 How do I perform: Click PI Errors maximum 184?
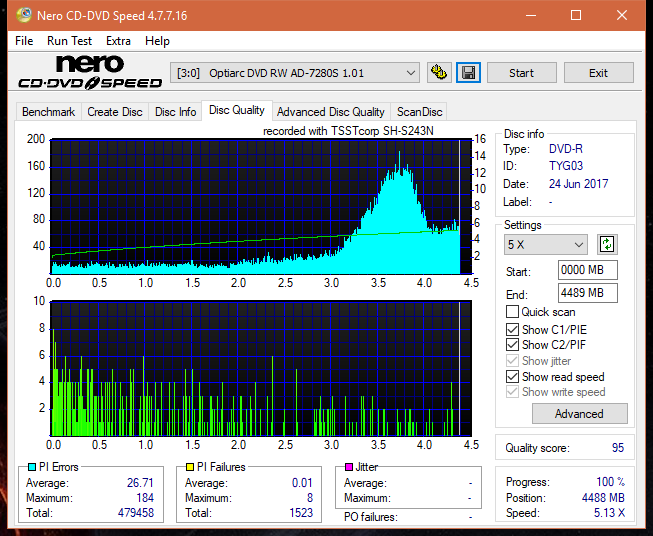[x=145, y=498]
